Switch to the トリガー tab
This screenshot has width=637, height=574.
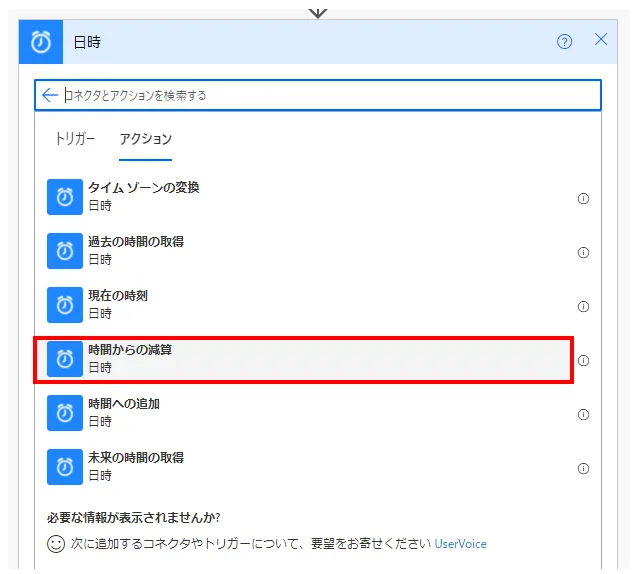pos(75,139)
